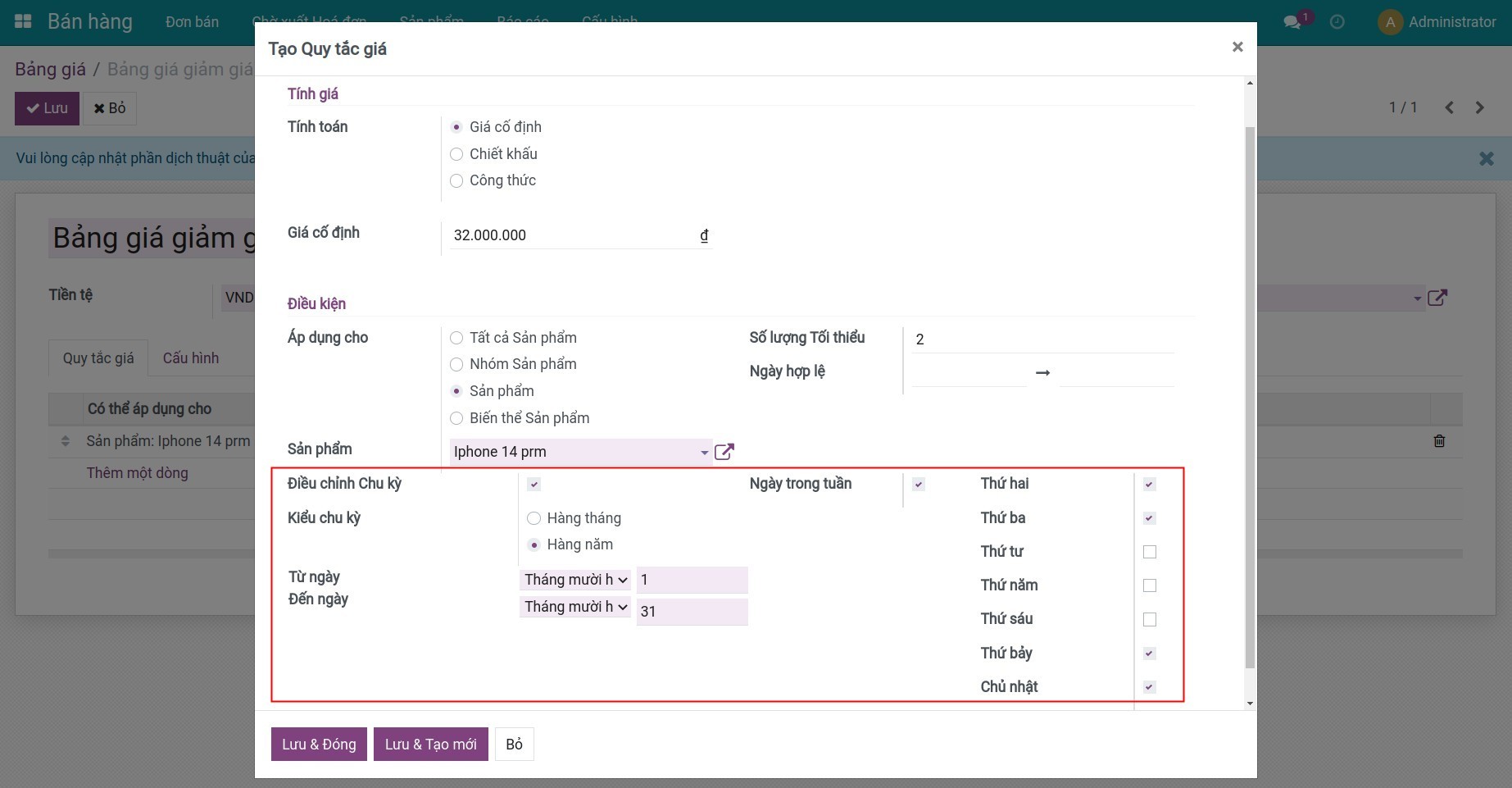This screenshot has width=1512, height=788.
Task: Open the activities clock icon
Action: (x=1337, y=22)
